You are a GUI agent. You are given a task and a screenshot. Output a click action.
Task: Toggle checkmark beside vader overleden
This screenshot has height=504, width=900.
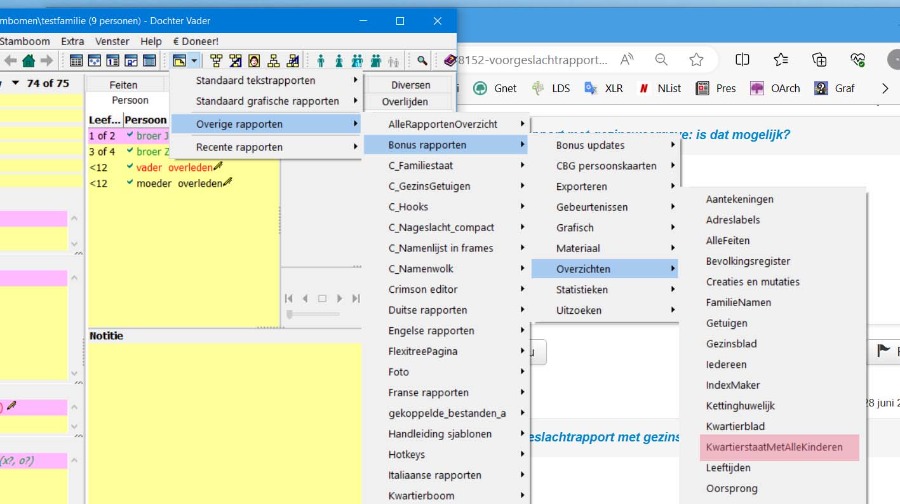coord(130,167)
